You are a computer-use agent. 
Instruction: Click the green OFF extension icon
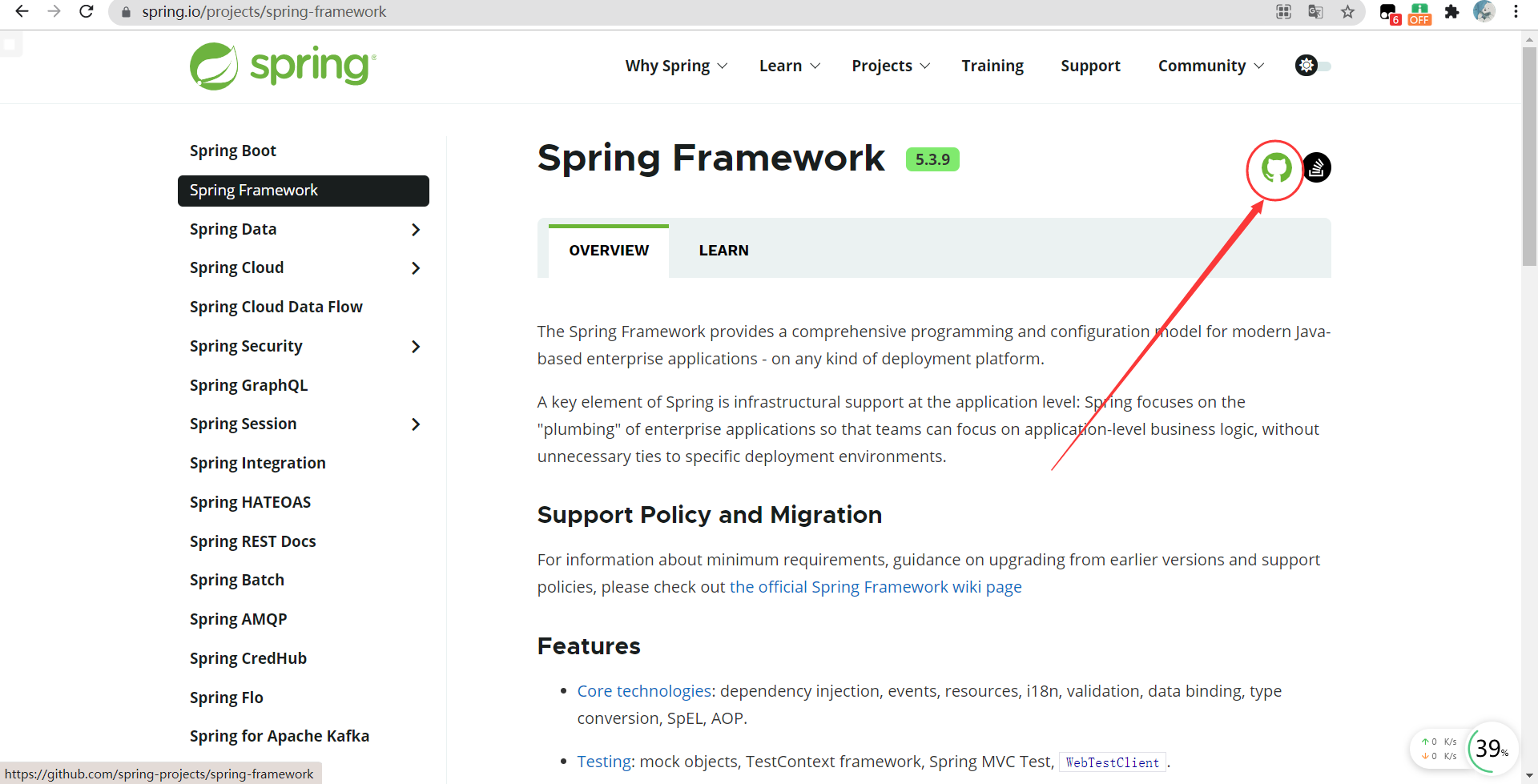click(1419, 14)
